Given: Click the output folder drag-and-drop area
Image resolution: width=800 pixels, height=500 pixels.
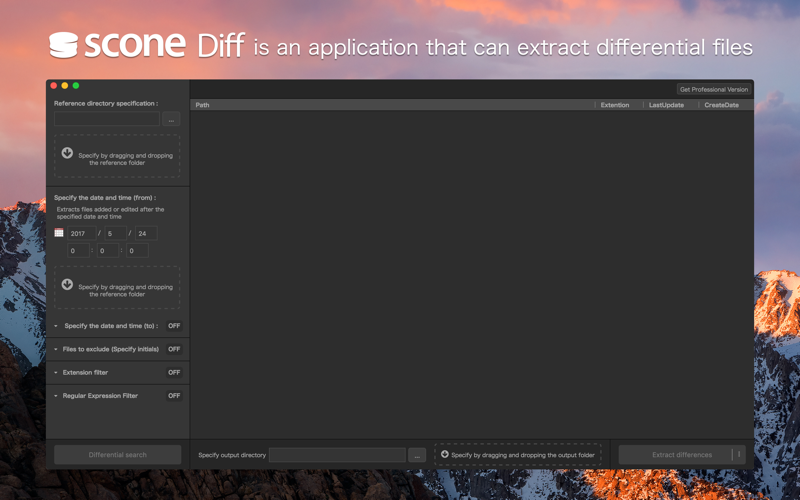Looking at the screenshot, I should 518,454.
